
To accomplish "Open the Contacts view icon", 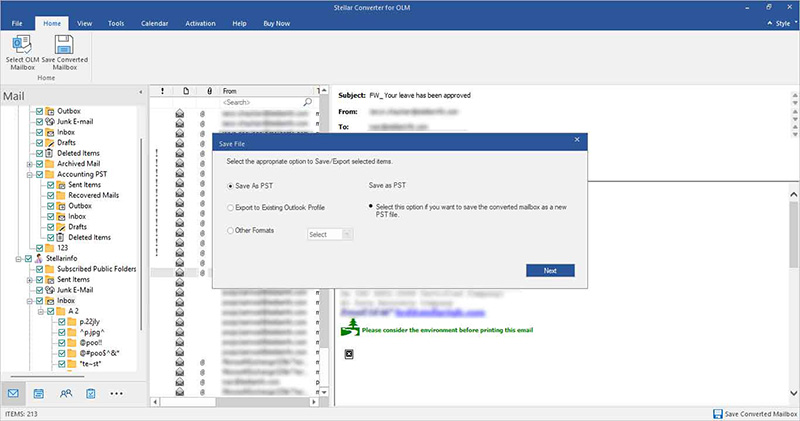I will 65,393.
